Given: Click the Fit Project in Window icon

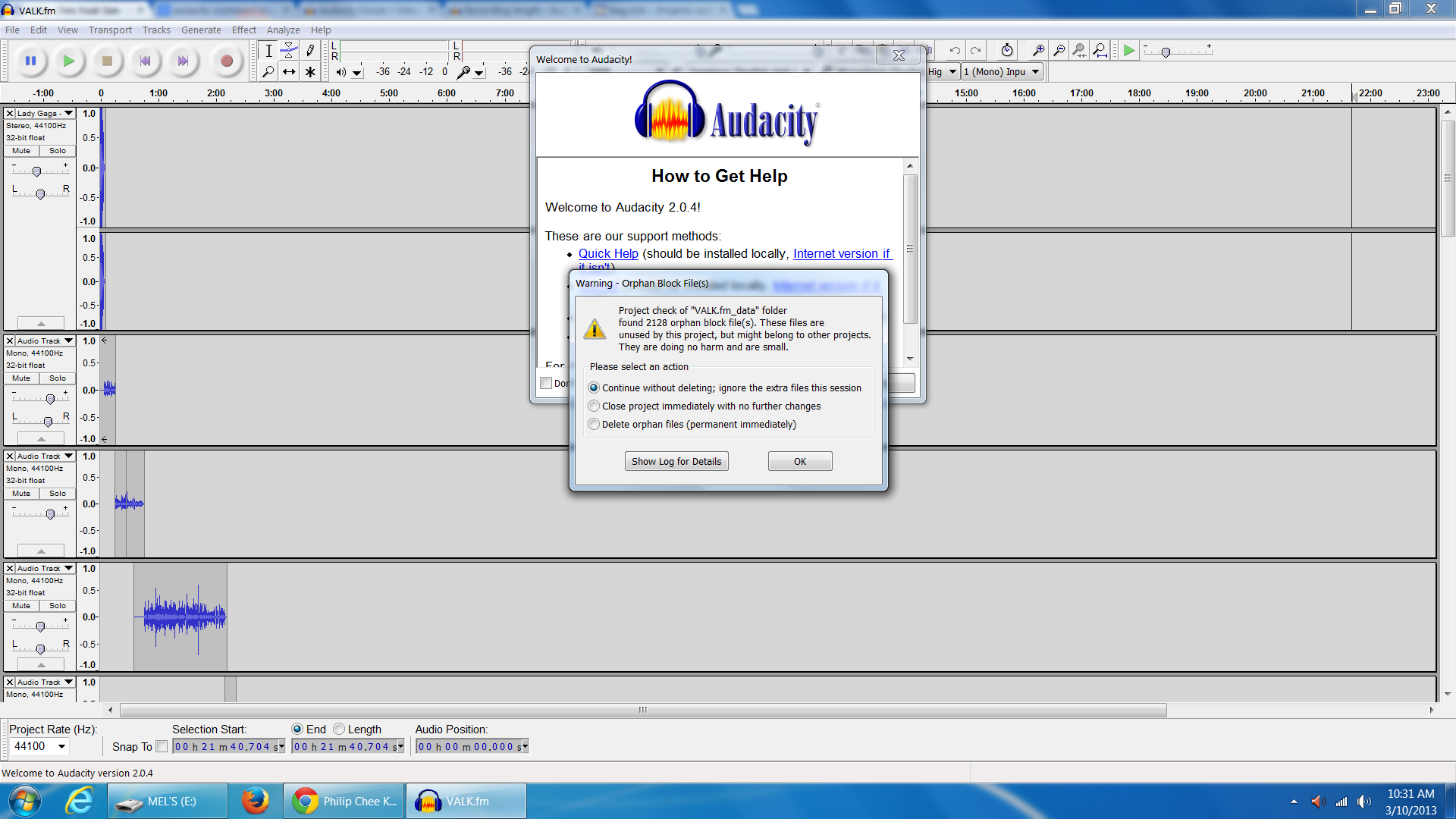Looking at the screenshot, I should click(1100, 50).
